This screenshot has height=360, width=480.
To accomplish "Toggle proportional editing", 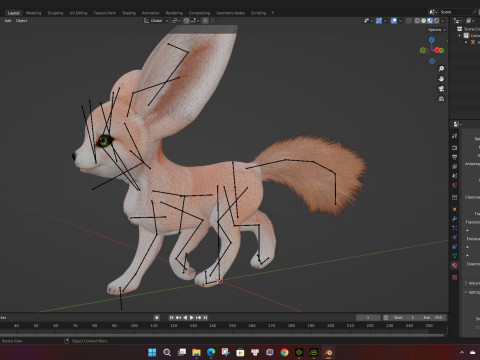I will tap(205, 21).
